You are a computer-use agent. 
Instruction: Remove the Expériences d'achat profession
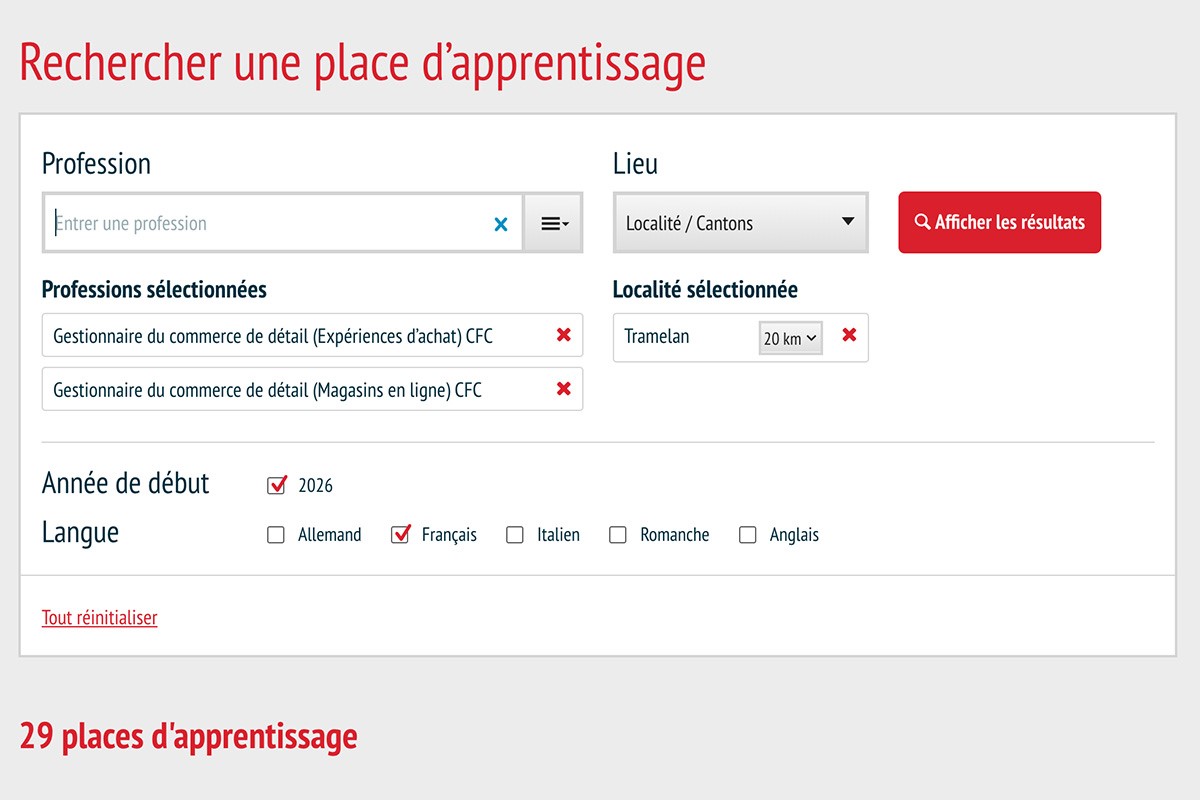(563, 335)
